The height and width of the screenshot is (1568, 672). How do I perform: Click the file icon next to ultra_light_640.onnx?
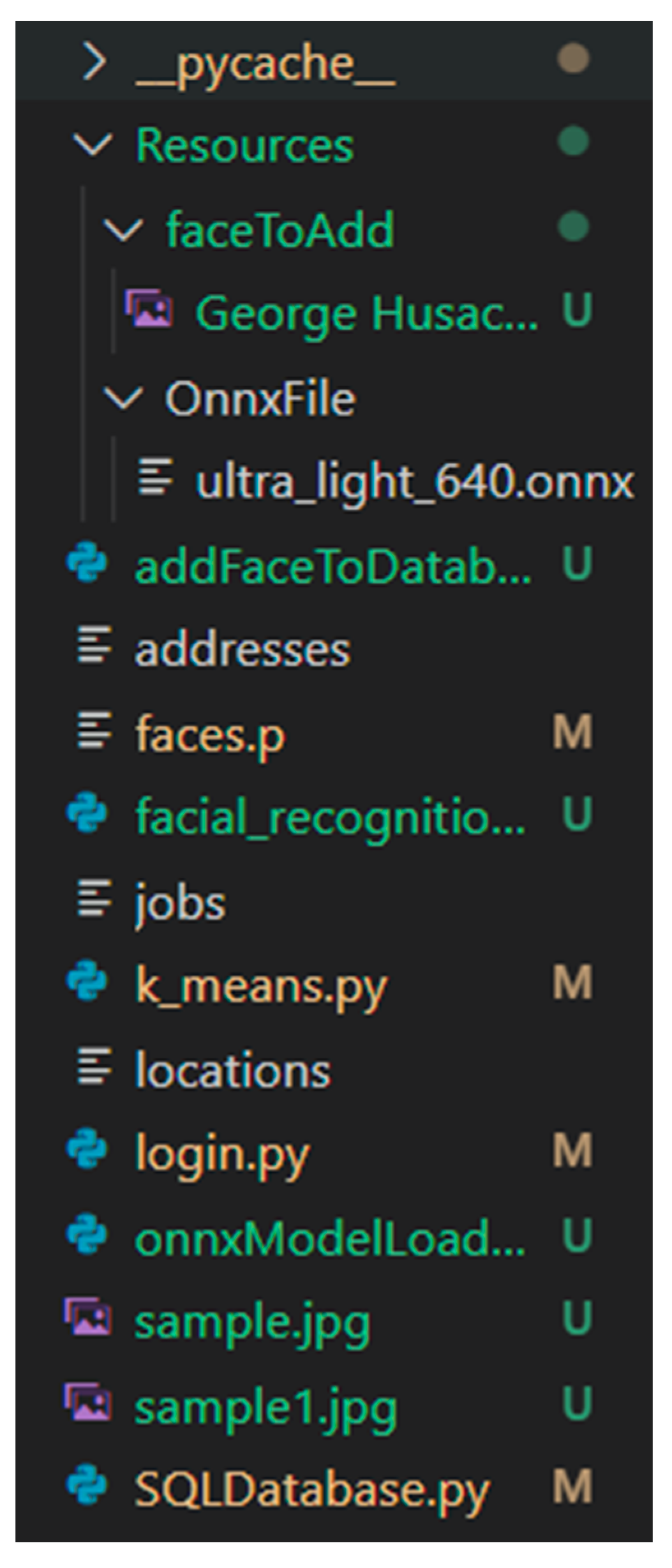(x=155, y=478)
